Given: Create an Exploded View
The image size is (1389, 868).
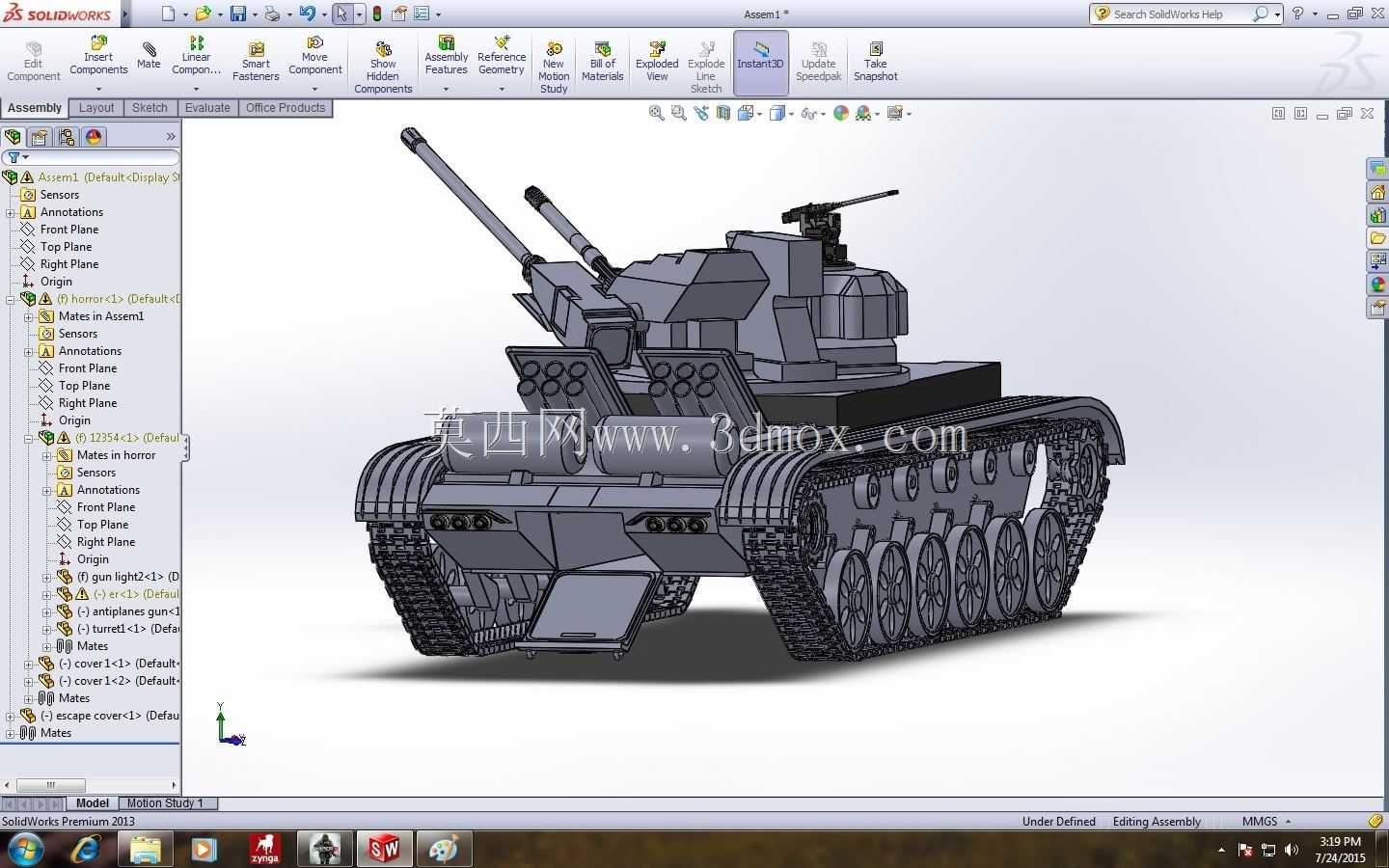Looking at the screenshot, I should coord(657,63).
